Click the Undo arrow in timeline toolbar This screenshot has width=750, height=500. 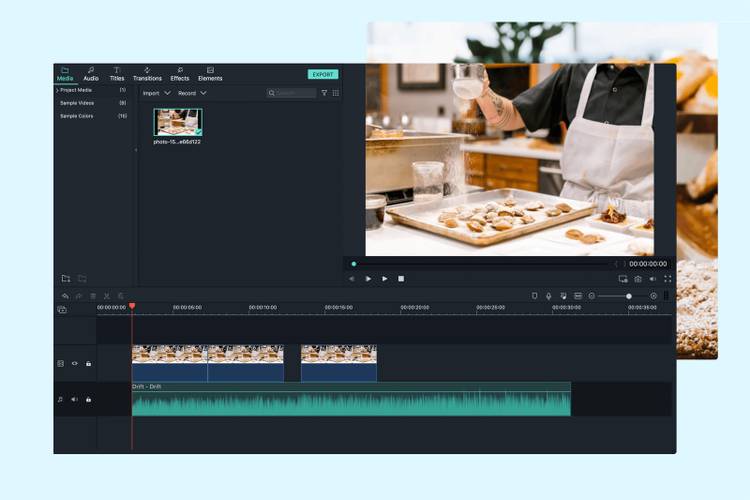[x=66, y=296]
